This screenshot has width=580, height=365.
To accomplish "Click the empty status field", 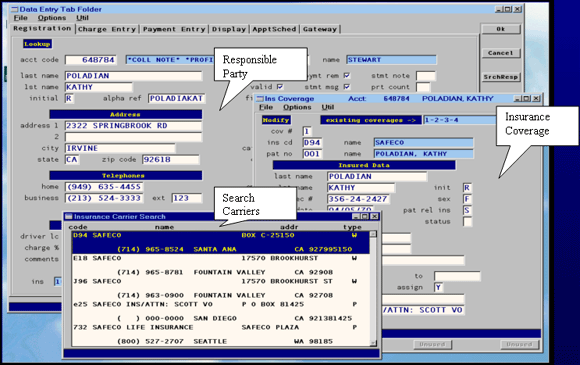I will (x=467, y=222).
